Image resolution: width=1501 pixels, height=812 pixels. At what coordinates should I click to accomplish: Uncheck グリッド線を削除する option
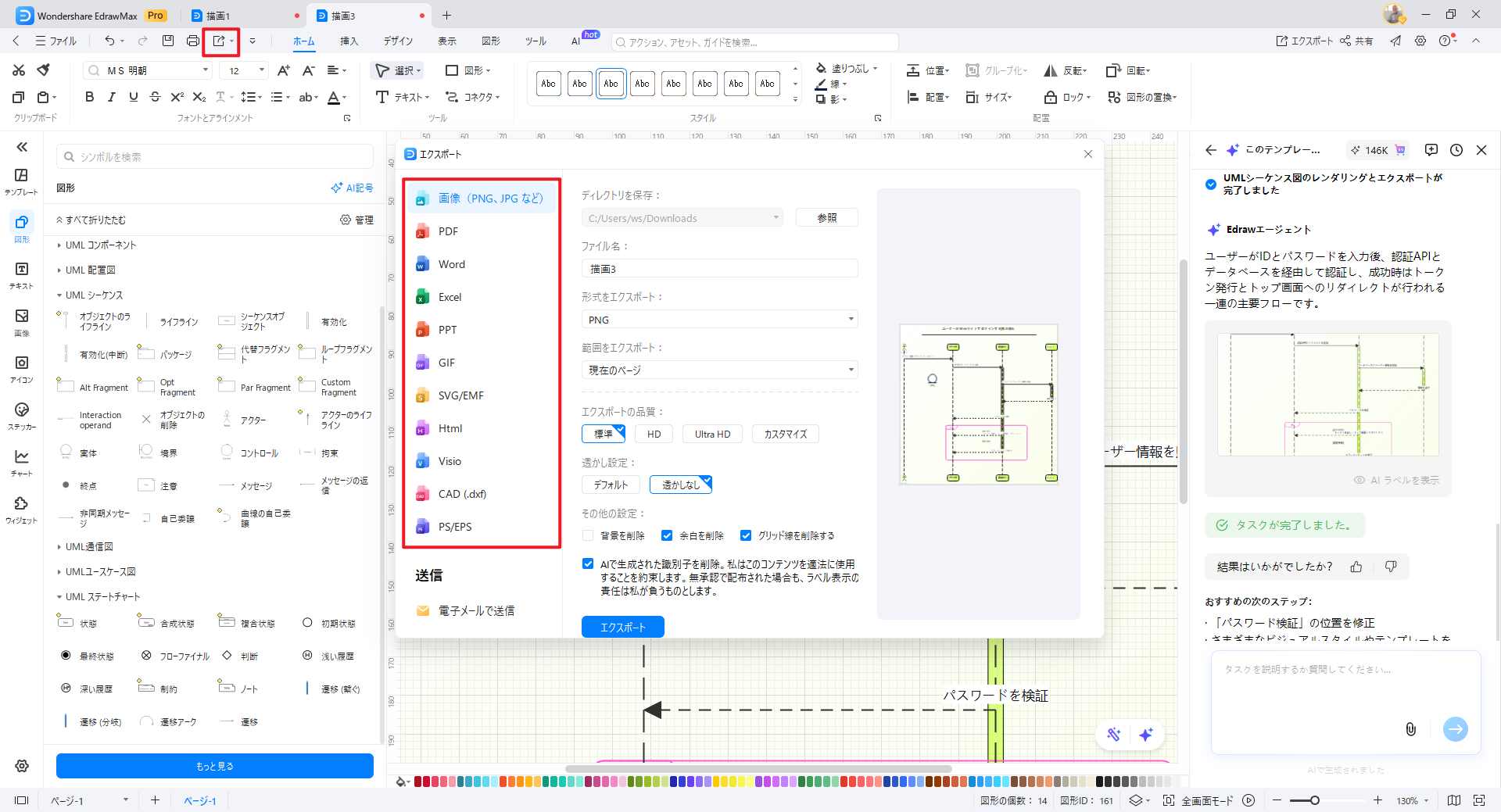(746, 535)
